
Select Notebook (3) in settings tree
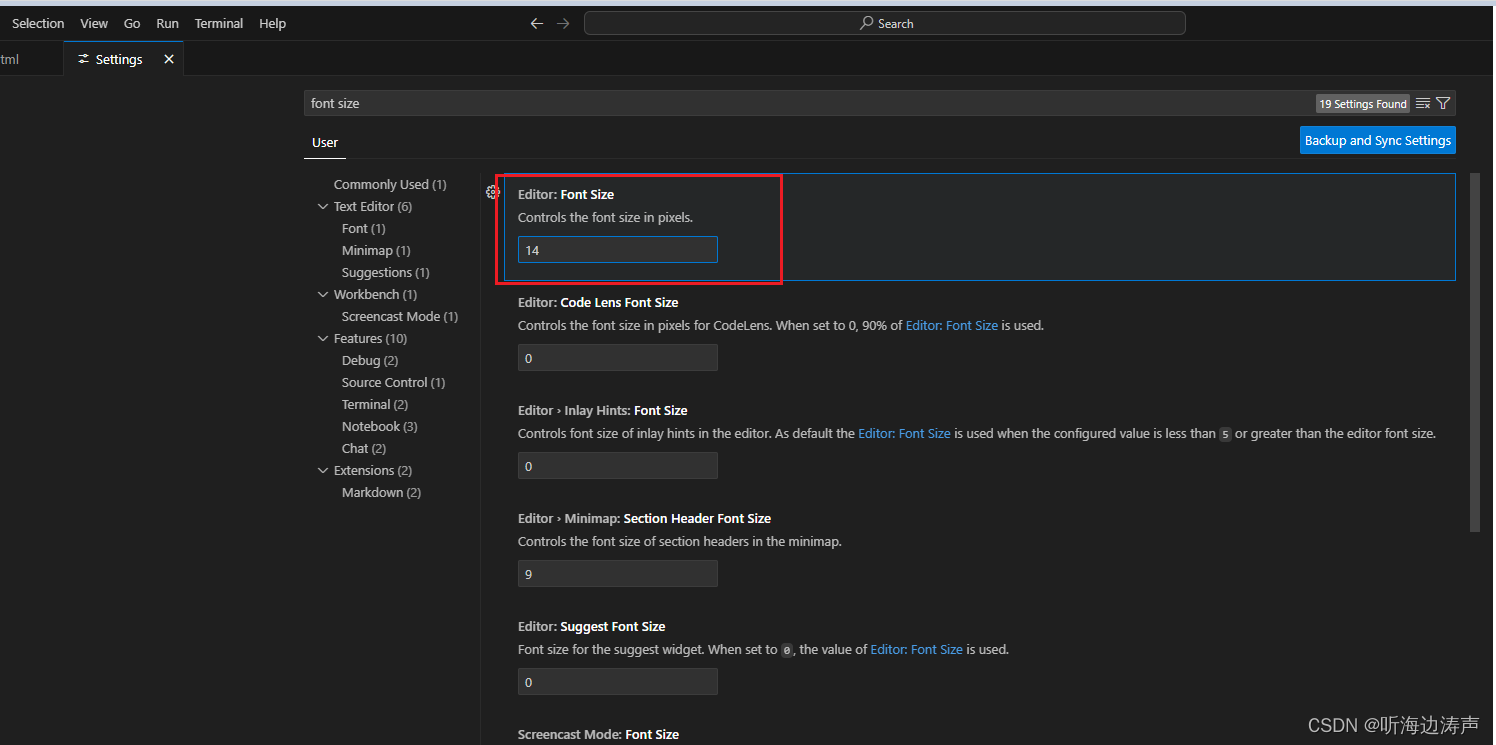point(380,426)
